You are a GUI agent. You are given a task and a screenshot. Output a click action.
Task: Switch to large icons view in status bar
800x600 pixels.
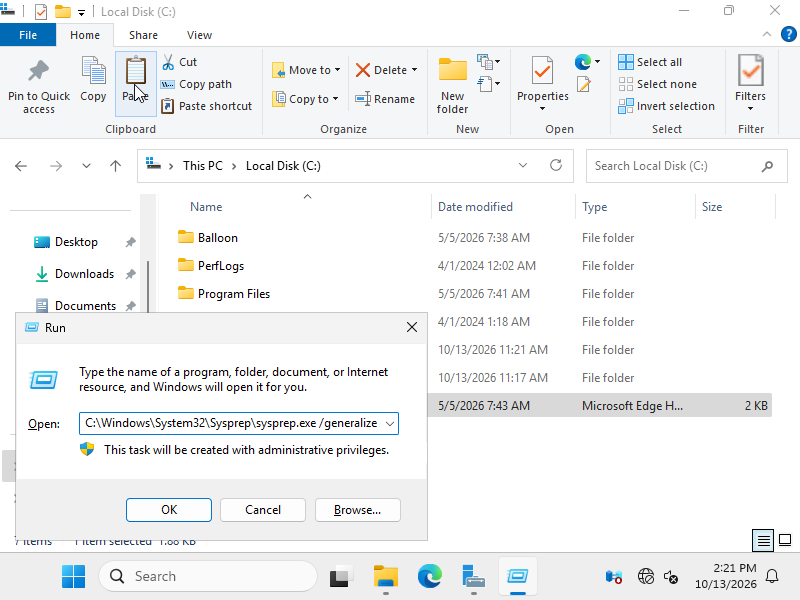coord(785,540)
